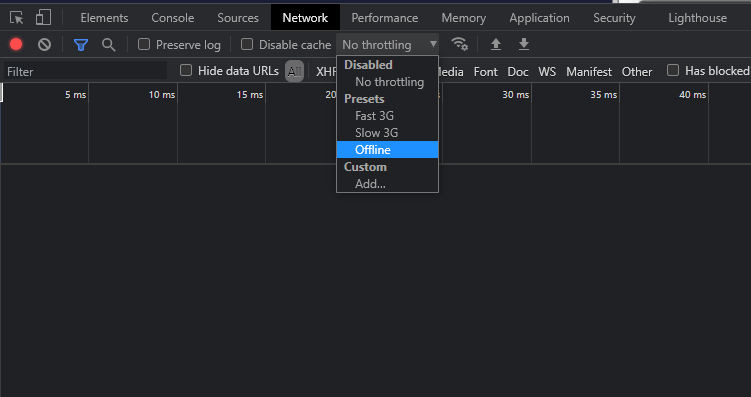The height and width of the screenshot is (397, 751).
Task: Open network conditions wifi icon
Action: point(459,44)
